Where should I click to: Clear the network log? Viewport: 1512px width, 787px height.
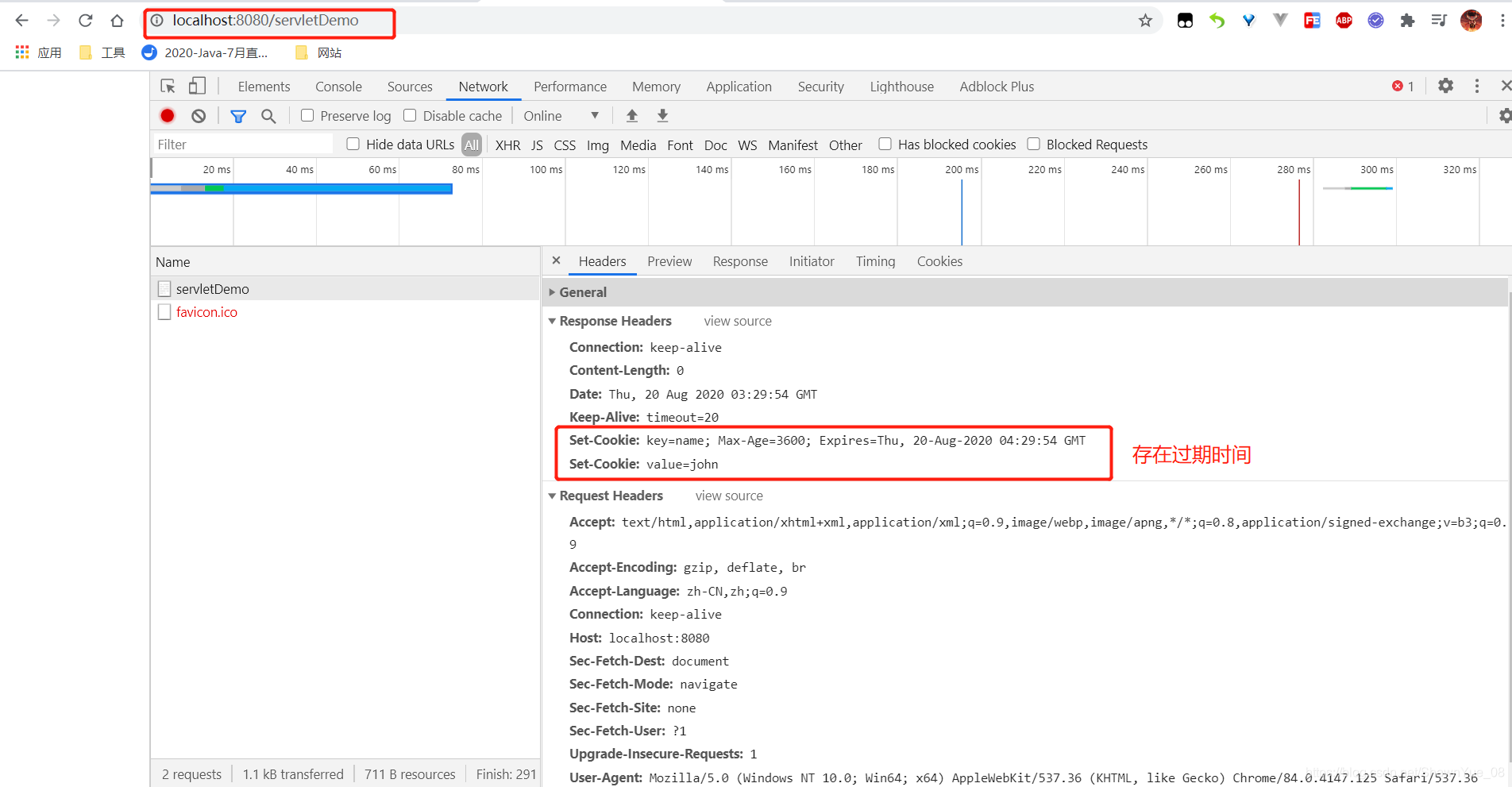[x=199, y=116]
